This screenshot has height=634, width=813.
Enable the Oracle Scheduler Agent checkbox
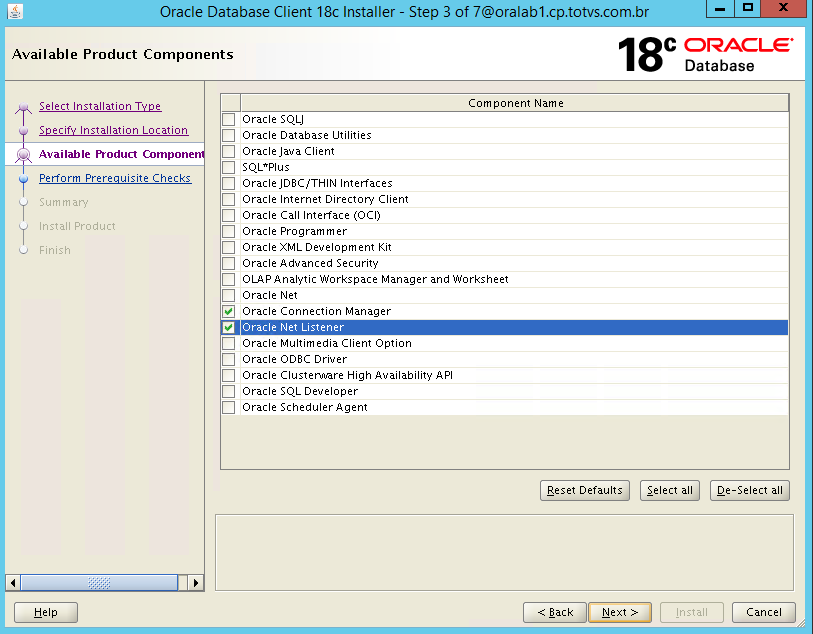(x=229, y=407)
